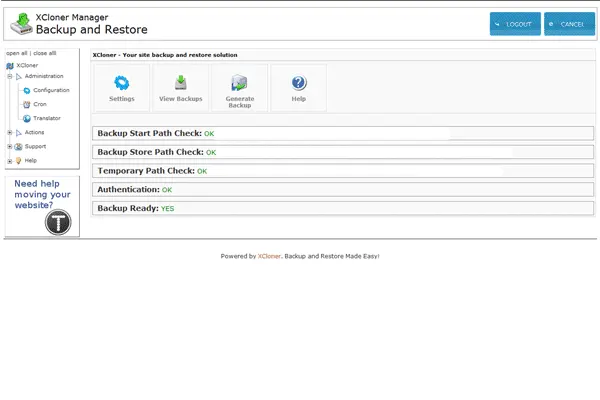Collapse the Administration tree node
600x400 pixels.
[x=9, y=76]
